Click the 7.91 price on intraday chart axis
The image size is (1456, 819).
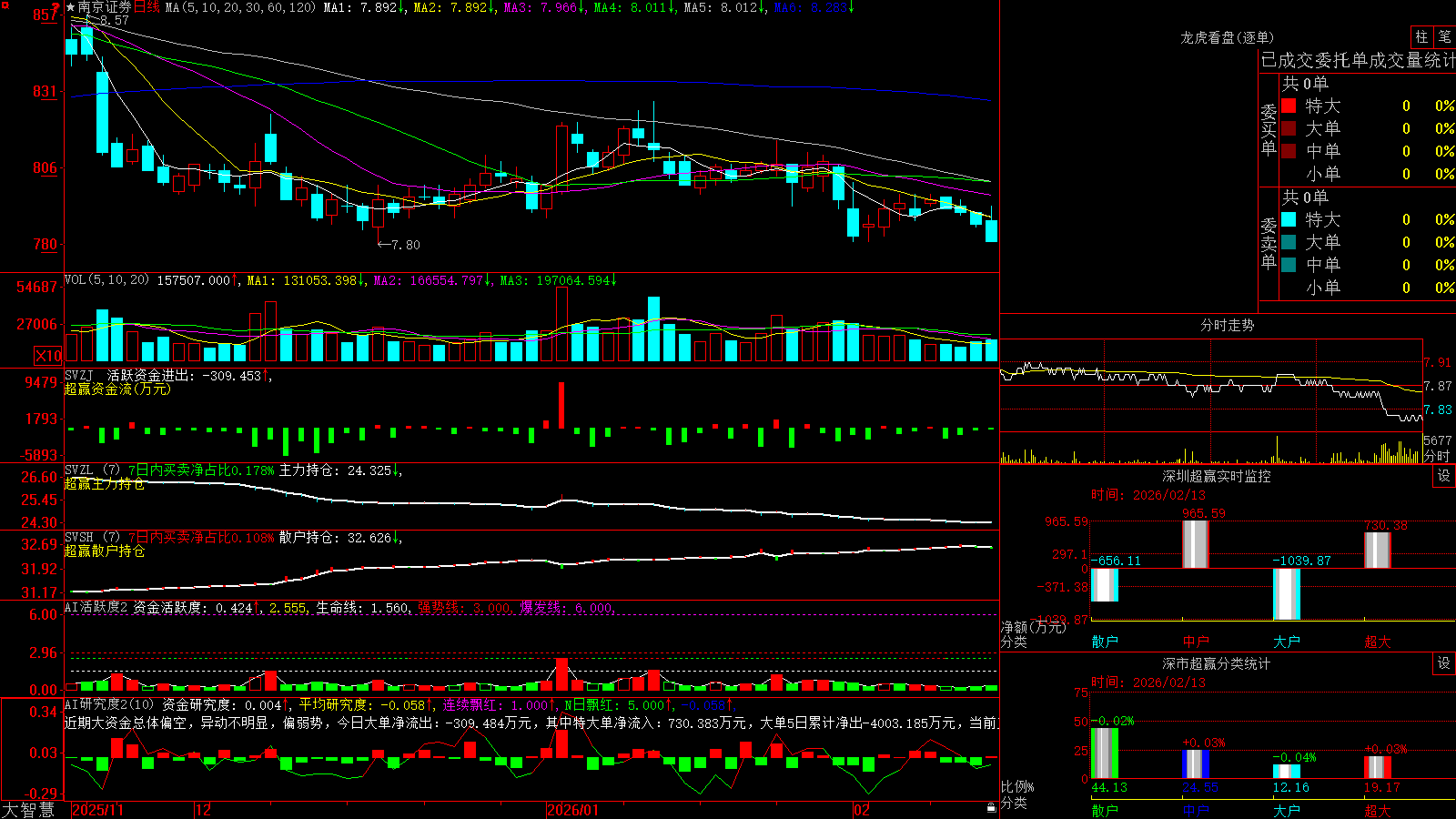[x=1438, y=362]
